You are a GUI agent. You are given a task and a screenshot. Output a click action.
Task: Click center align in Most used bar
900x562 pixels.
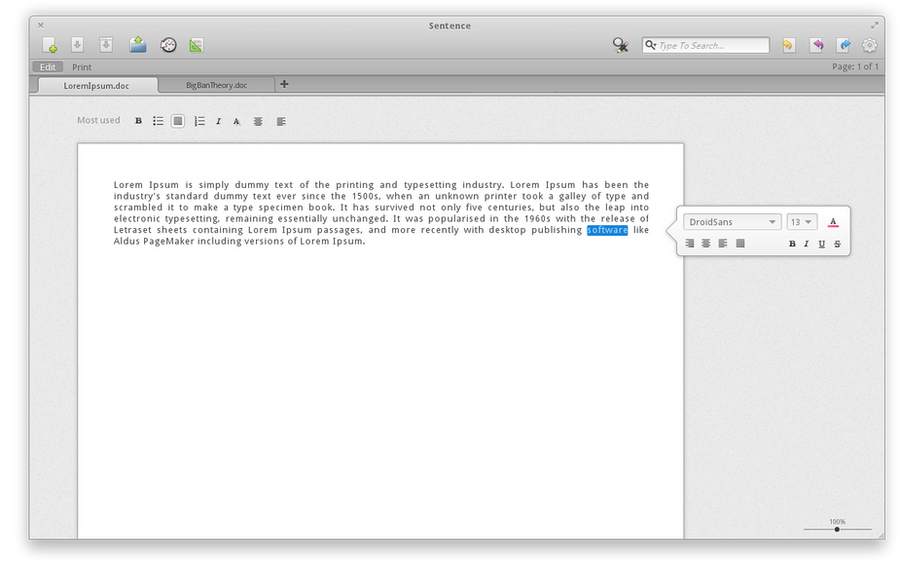258,121
